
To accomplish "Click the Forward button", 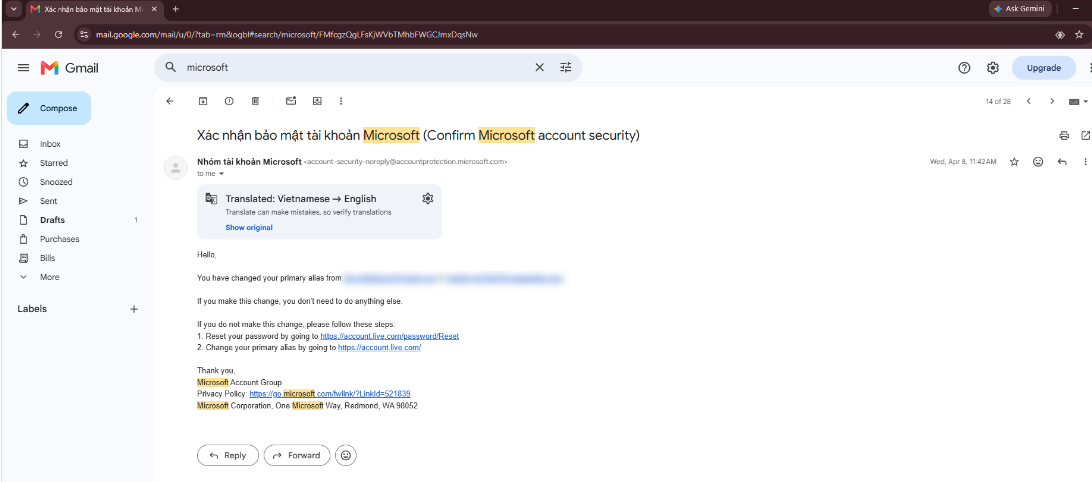I will coord(297,456).
